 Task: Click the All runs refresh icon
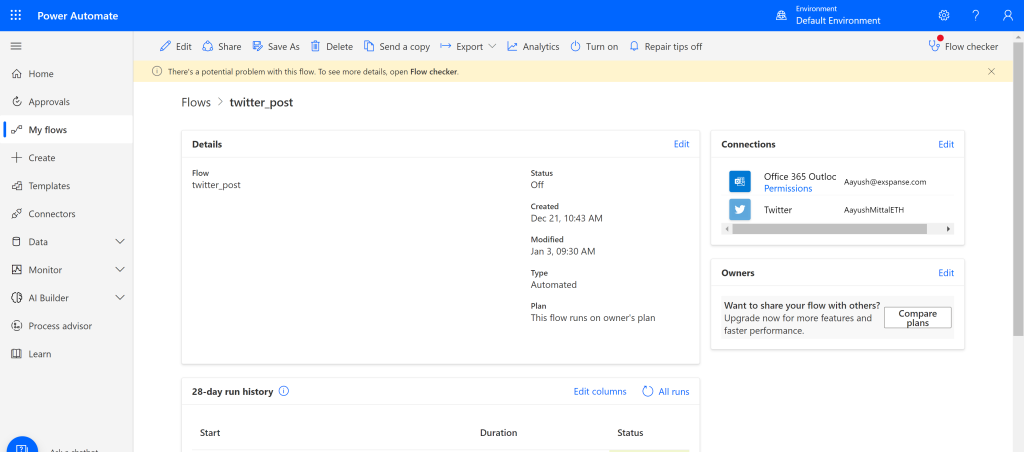(648, 391)
